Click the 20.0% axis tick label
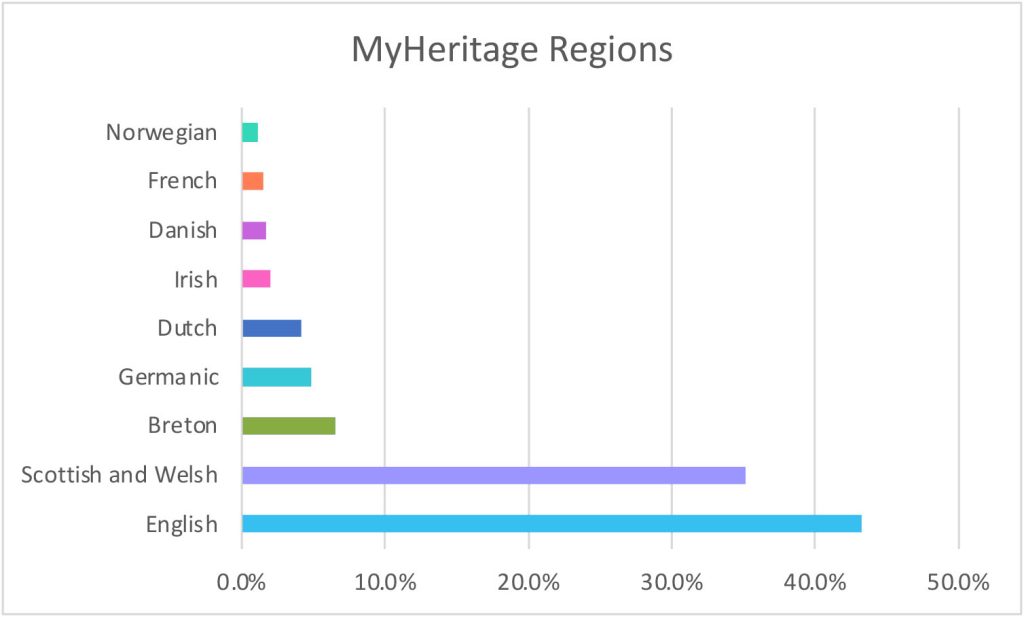The image size is (1024, 617). pyautogui.click(x=528, y=581)
